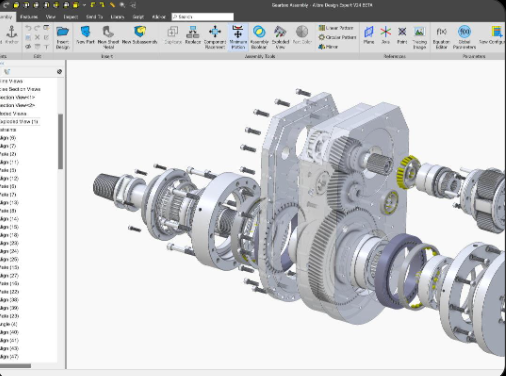Viewport: 506px width, 376px height.
Task: Select the Align (27) constraint
Action: click(x=9, y=276)
